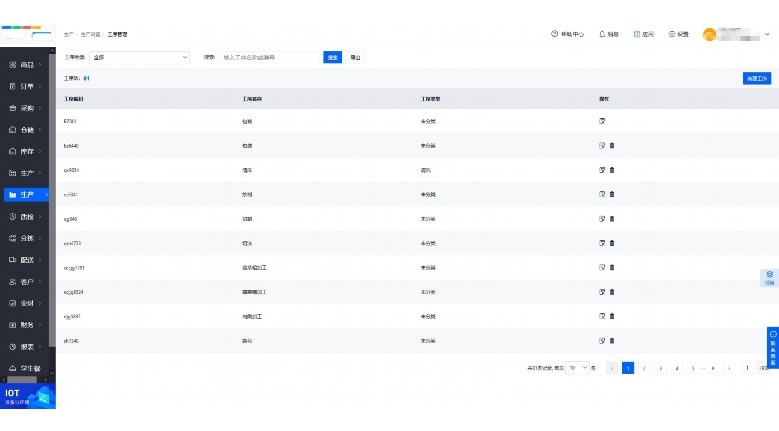Open the 帮助中心 help center

567,34
